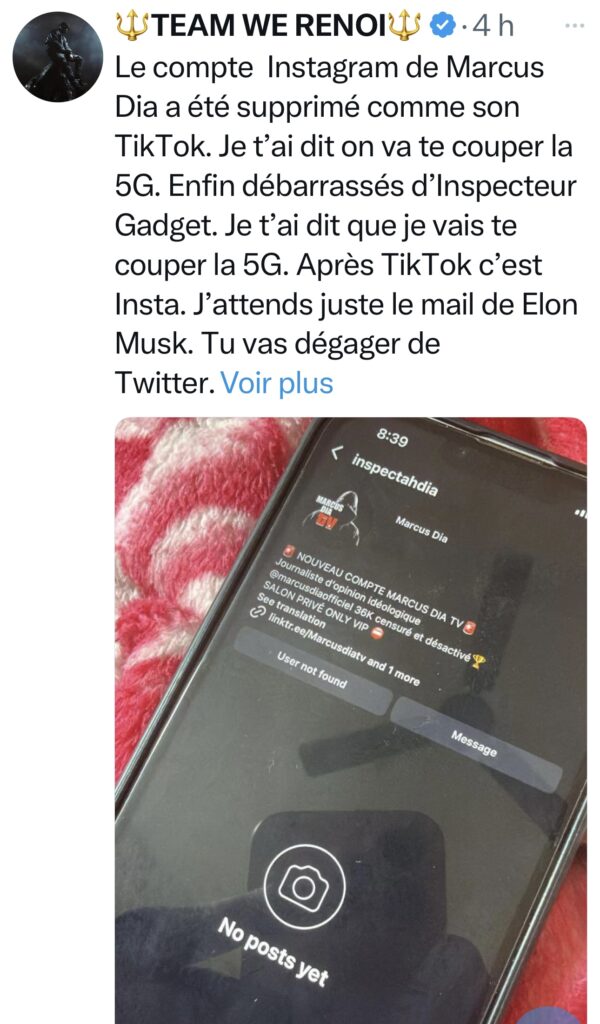Image resolution: width=600 pixels, height=1024 pixels.
Task: Click the blue verified badge icon
Action: [x=443, y=26]
